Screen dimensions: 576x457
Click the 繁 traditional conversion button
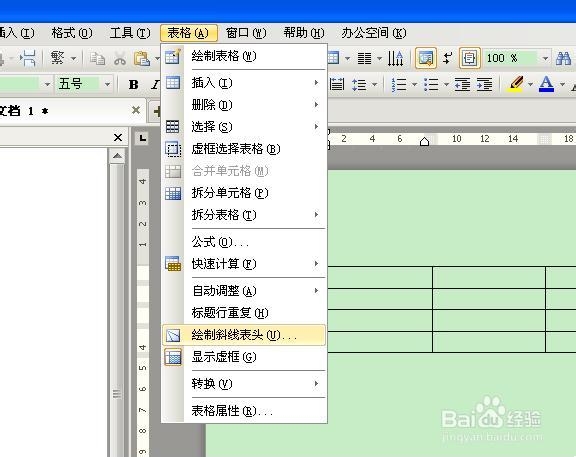58,58
